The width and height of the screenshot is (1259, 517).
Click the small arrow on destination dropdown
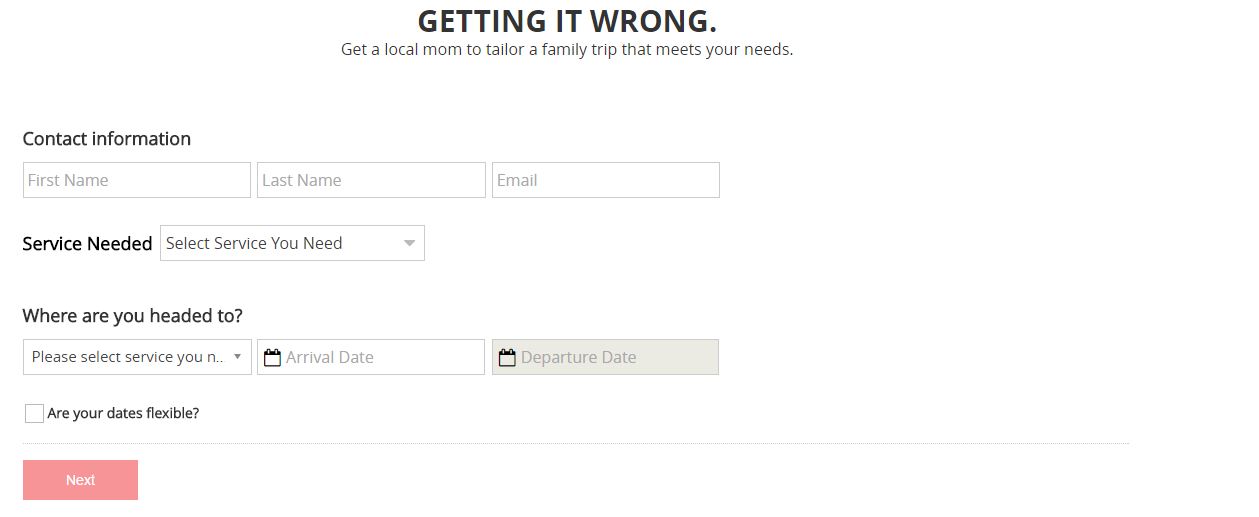[237, 357]
